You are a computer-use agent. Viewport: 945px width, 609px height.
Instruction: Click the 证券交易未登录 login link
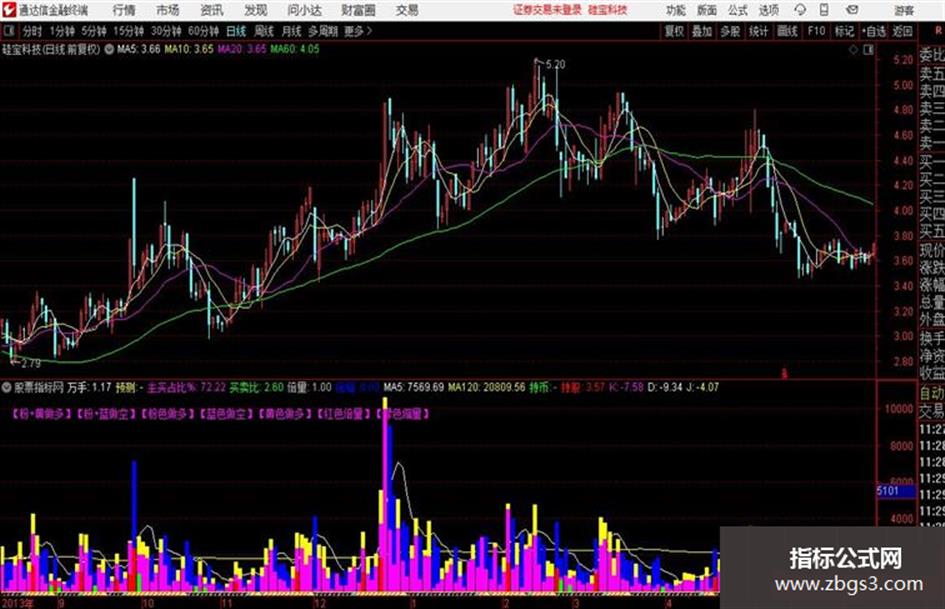click(547, 10)
